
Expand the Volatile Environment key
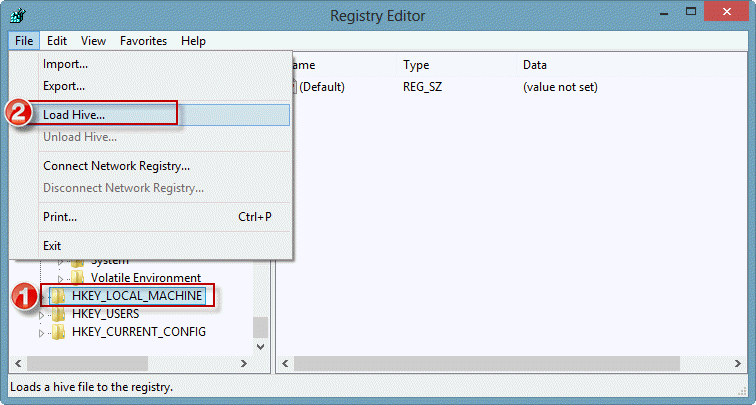click(61, 278)
